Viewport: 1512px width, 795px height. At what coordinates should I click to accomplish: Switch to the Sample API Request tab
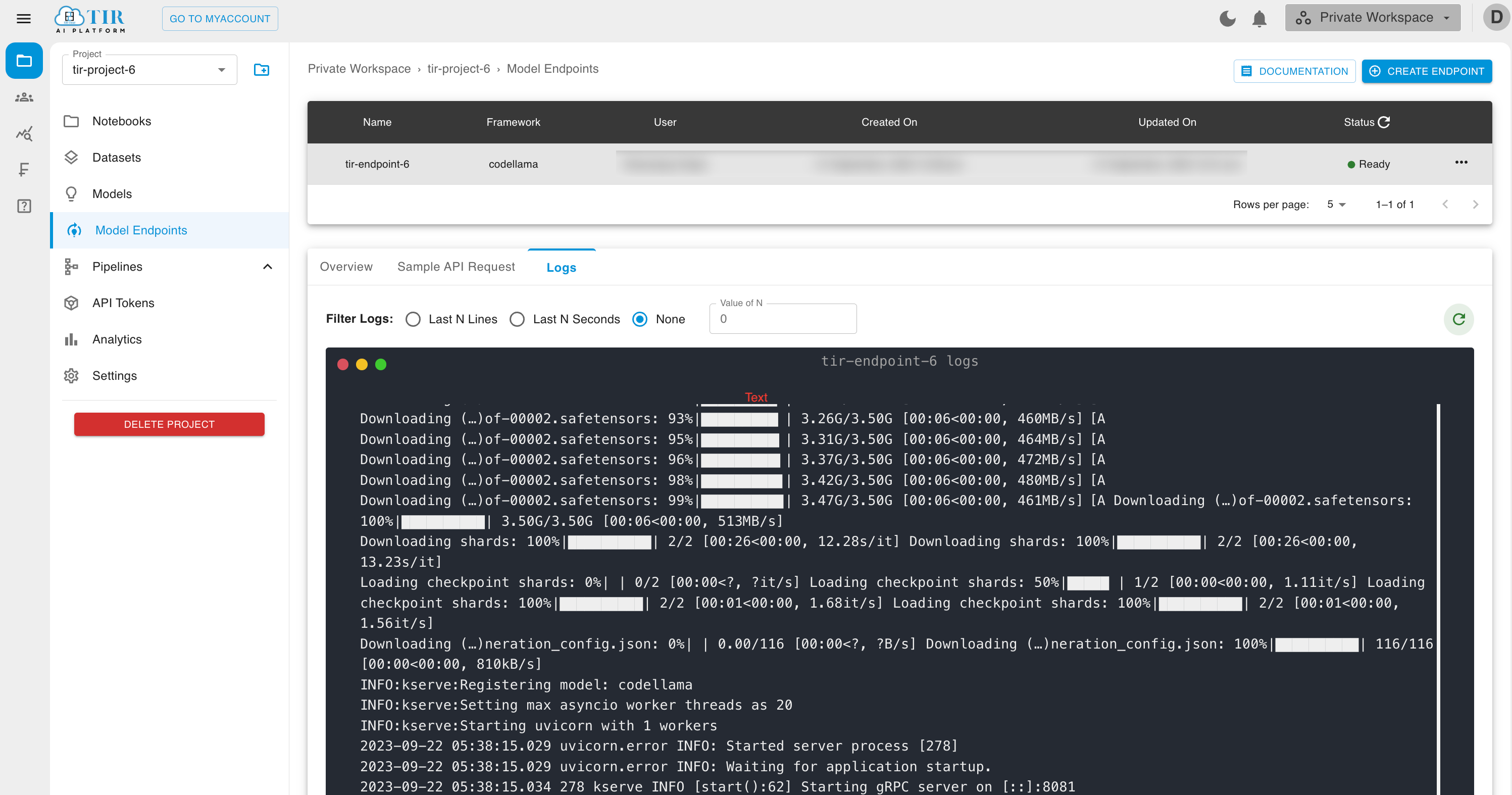(456, 267)
